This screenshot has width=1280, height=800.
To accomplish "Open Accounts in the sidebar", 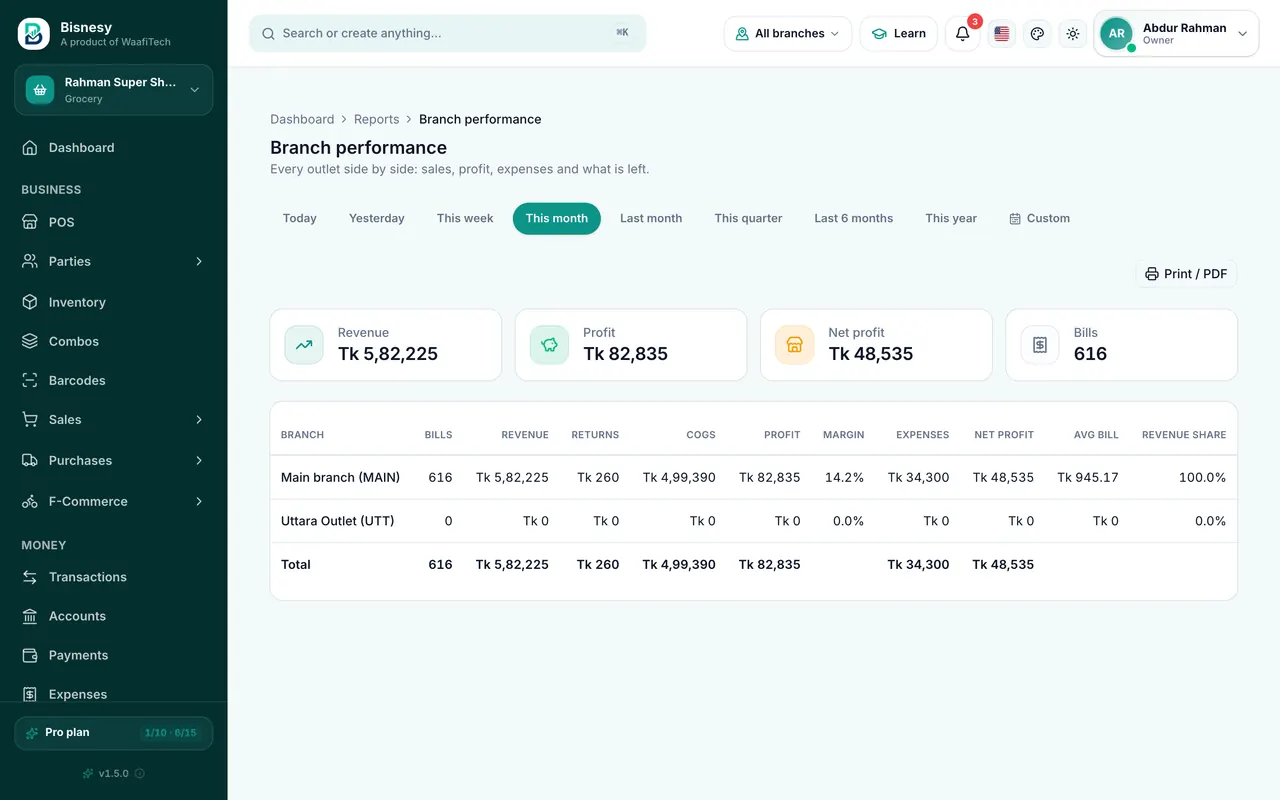I will pyautogui.click(x=114, y=616).
